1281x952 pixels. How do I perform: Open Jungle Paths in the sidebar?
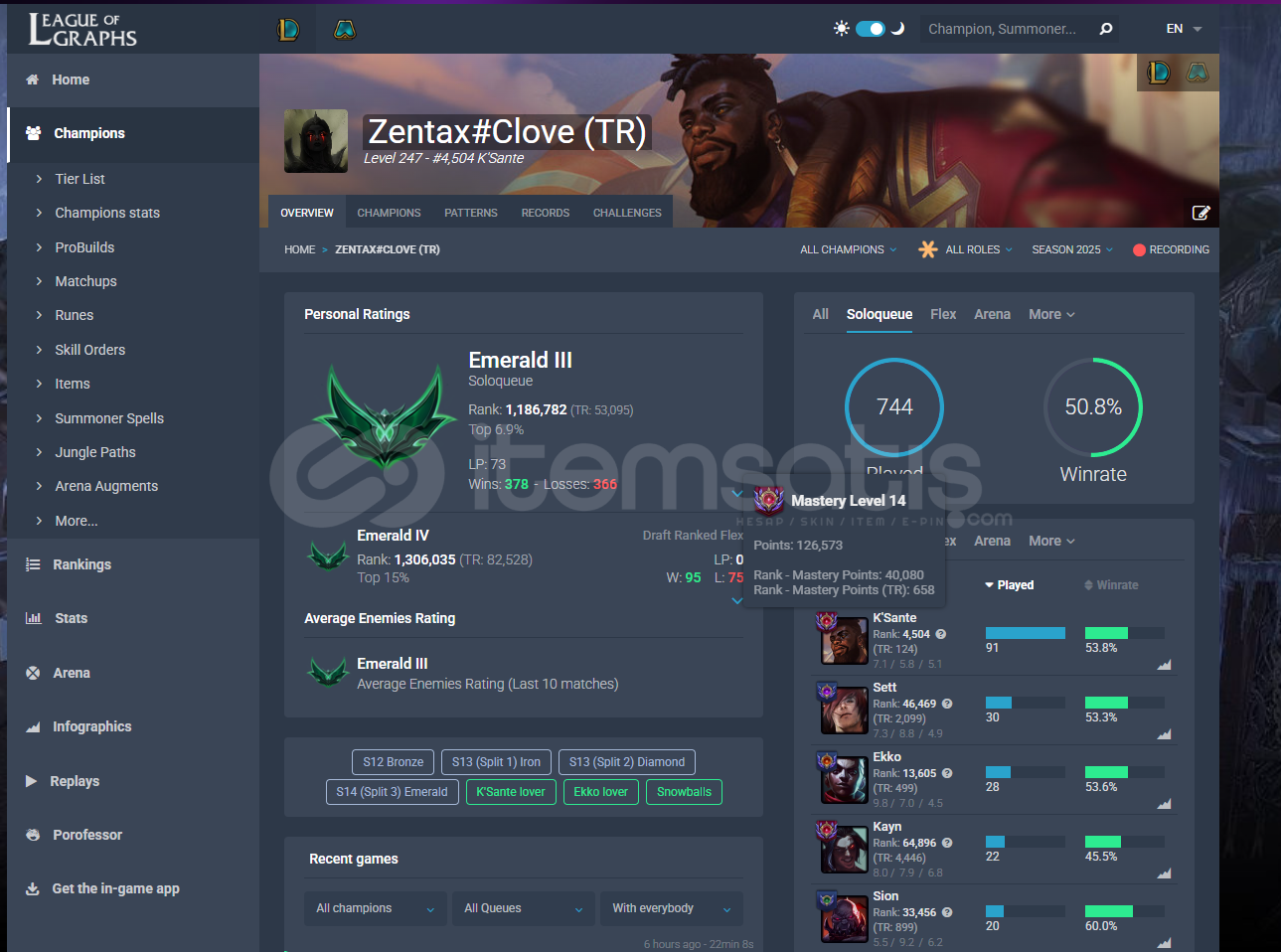[95, 452]
